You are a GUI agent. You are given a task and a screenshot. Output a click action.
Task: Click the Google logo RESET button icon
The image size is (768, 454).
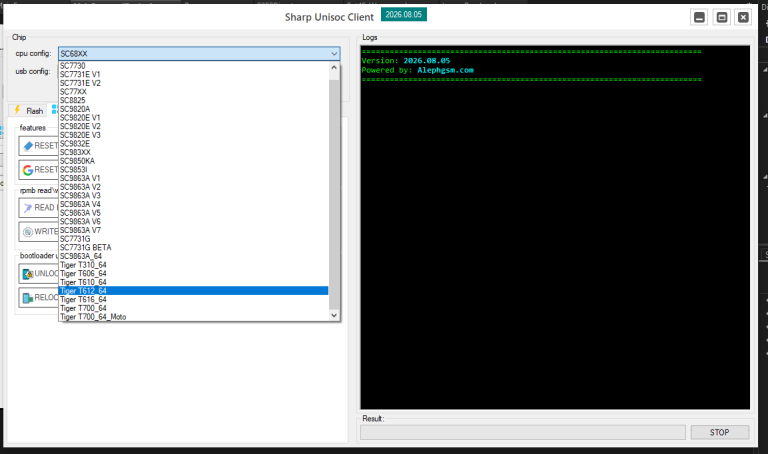28,170
